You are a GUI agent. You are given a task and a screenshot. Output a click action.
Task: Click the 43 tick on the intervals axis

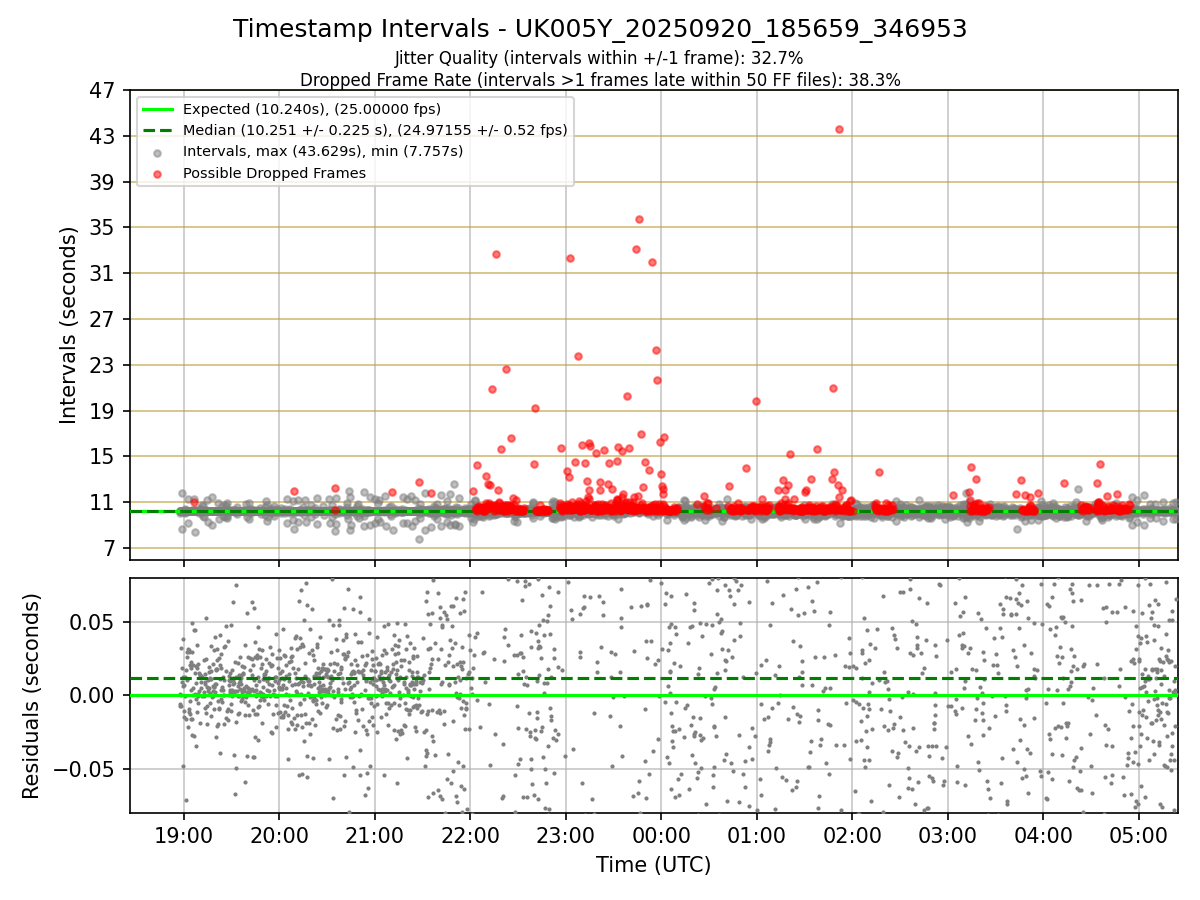click(x=103, y=136)
